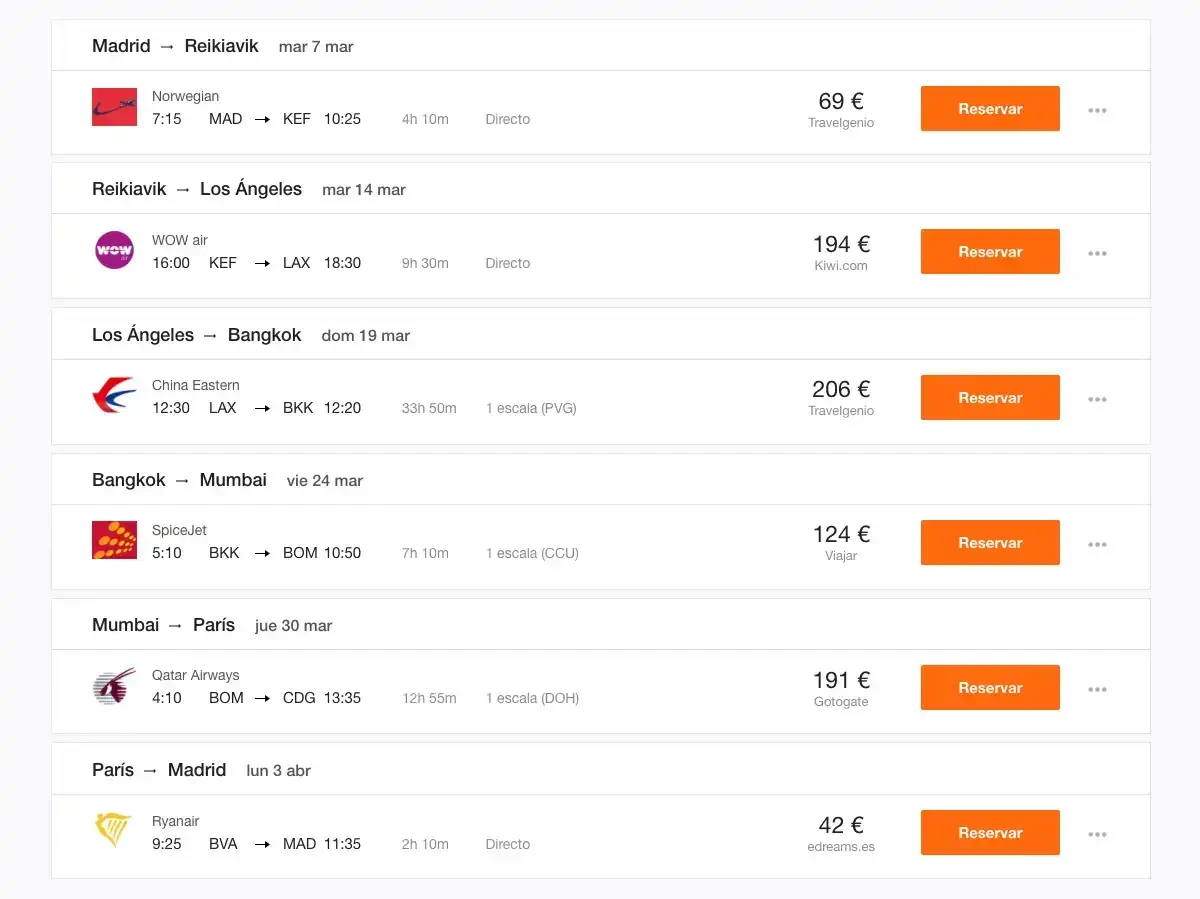Click the SpiceJet red logo
The image size is (1200, 899).
click(114, 540)
